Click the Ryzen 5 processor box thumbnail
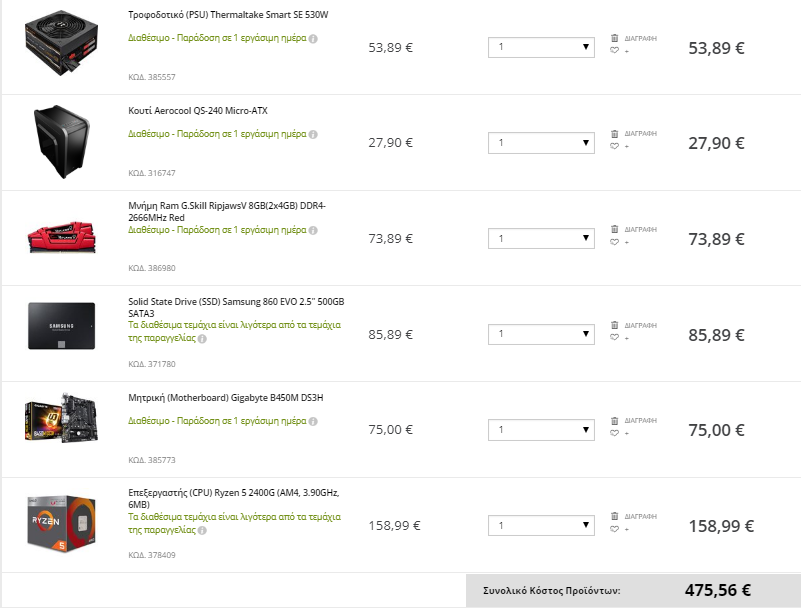The height and width of the screenshot is (608, 801). point(61,523)
